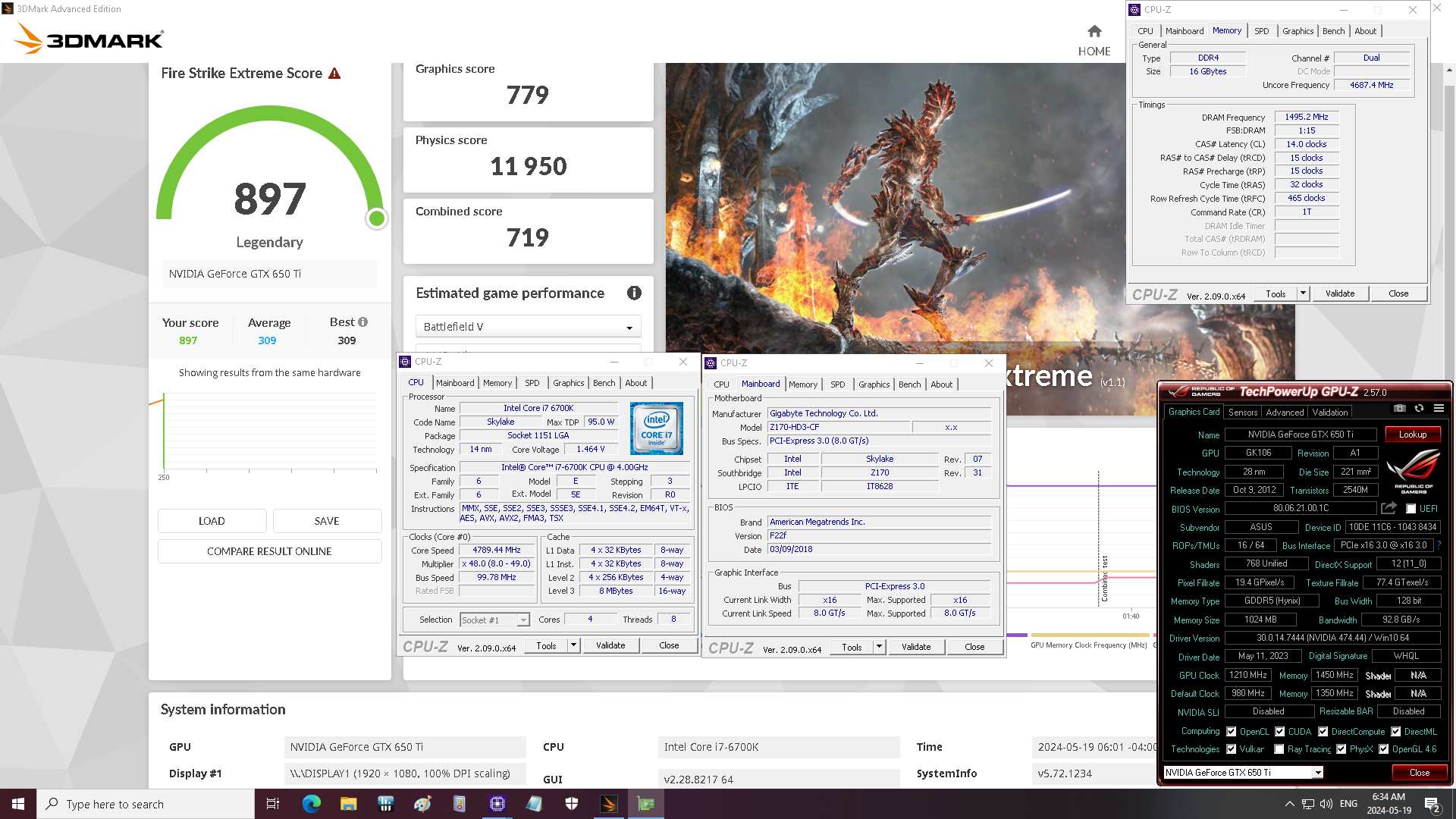Switch to GPU-Z on the taskbar
Viewport: 1456px width, 819px height.
click(646, 804)
